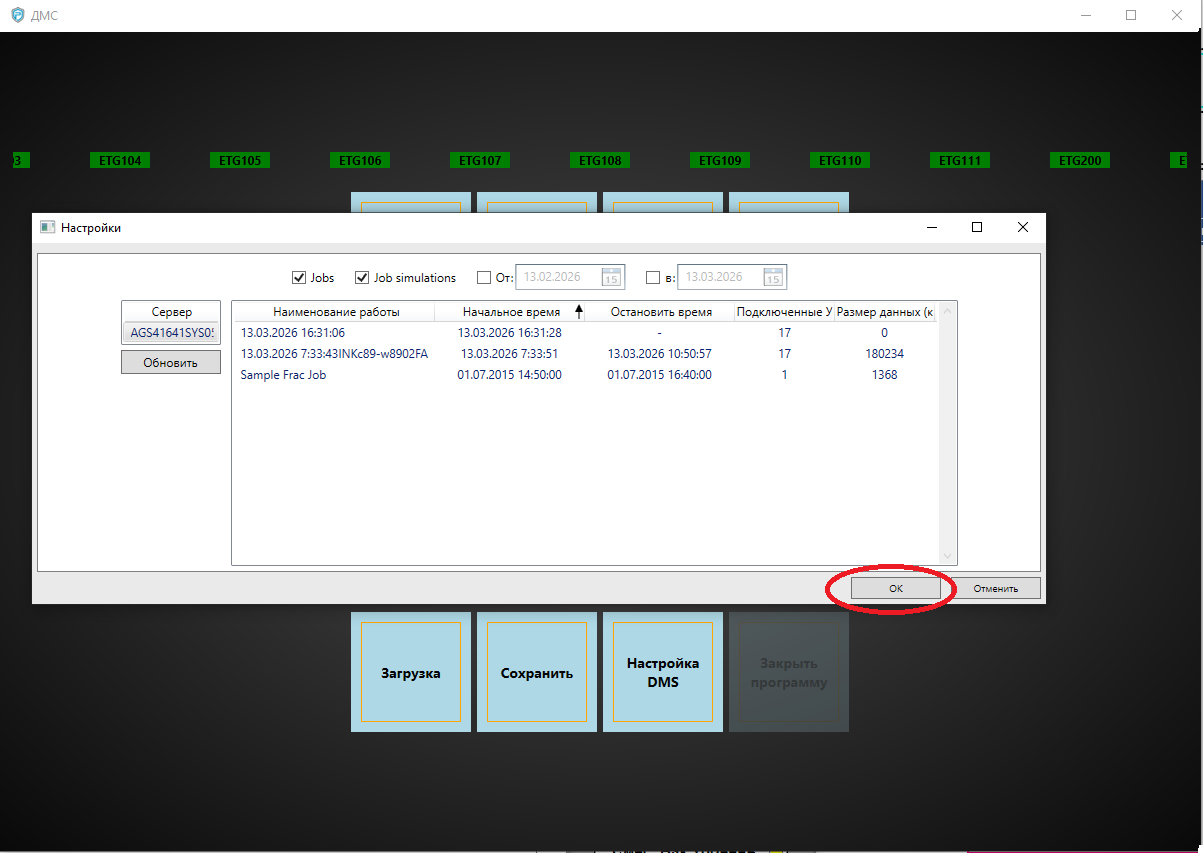Click the job list scrollbar down arrow
1203x853 pixels.
(x=948, y=556)
